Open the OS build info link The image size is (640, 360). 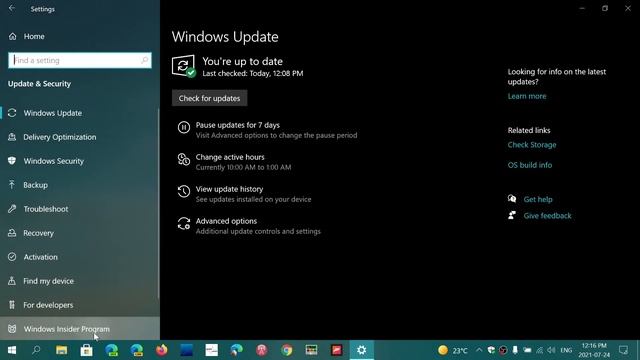pyautogui.click(x=530, y=165)
